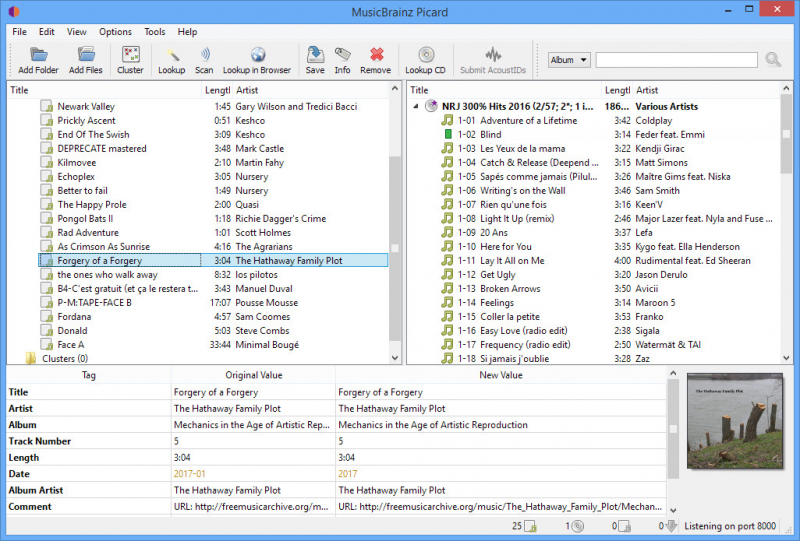Image resolution: width=800 pixels, height=541 pixels.
Task: Click Listening on port 8000 status text
Action: click(x=730, y=526)
